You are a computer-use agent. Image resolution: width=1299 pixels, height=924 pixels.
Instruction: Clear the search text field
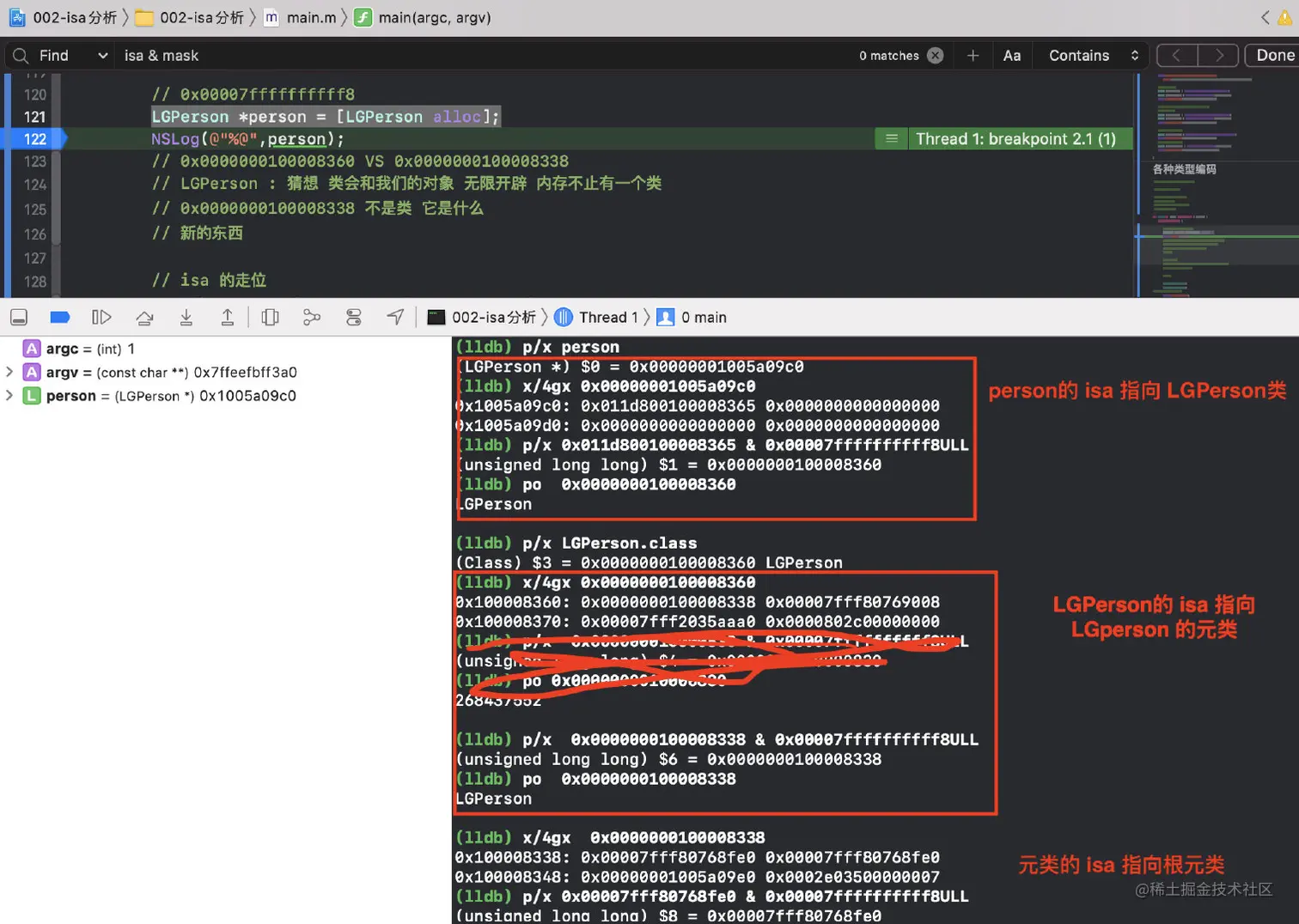click(x=936, y=55)
